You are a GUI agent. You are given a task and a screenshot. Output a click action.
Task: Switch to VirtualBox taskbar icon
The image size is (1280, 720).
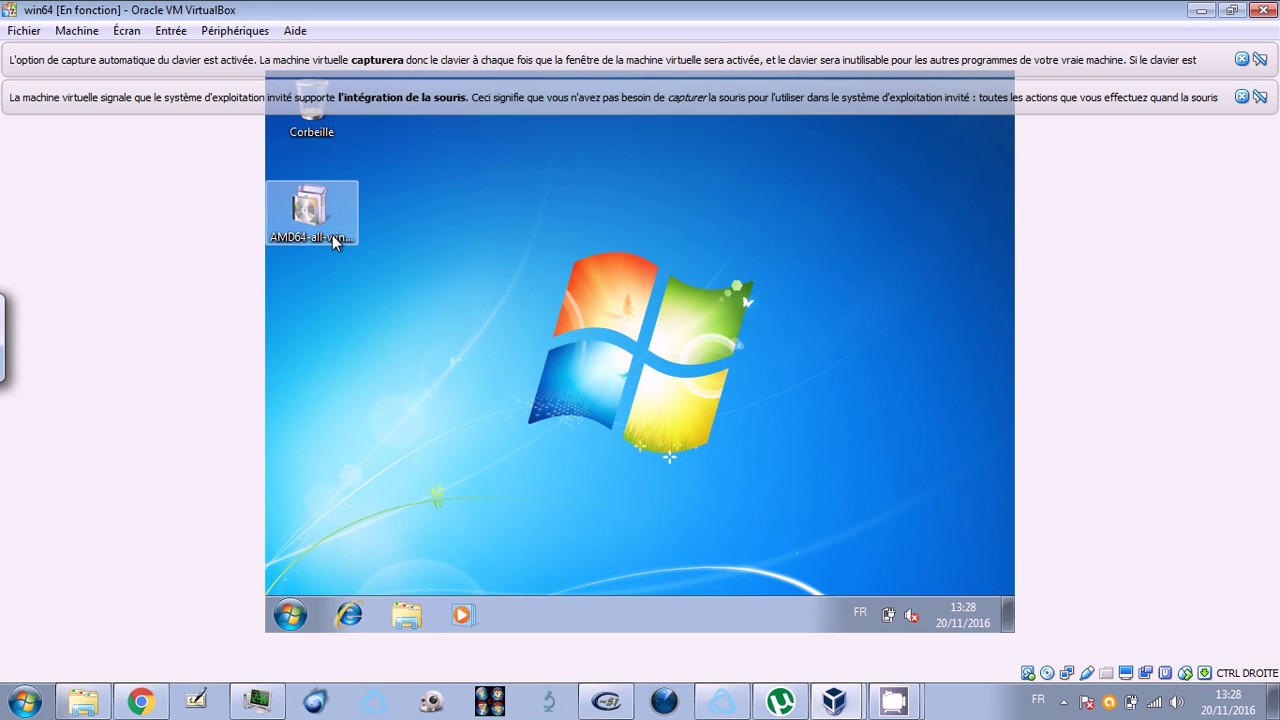click(x=835, y=702)
